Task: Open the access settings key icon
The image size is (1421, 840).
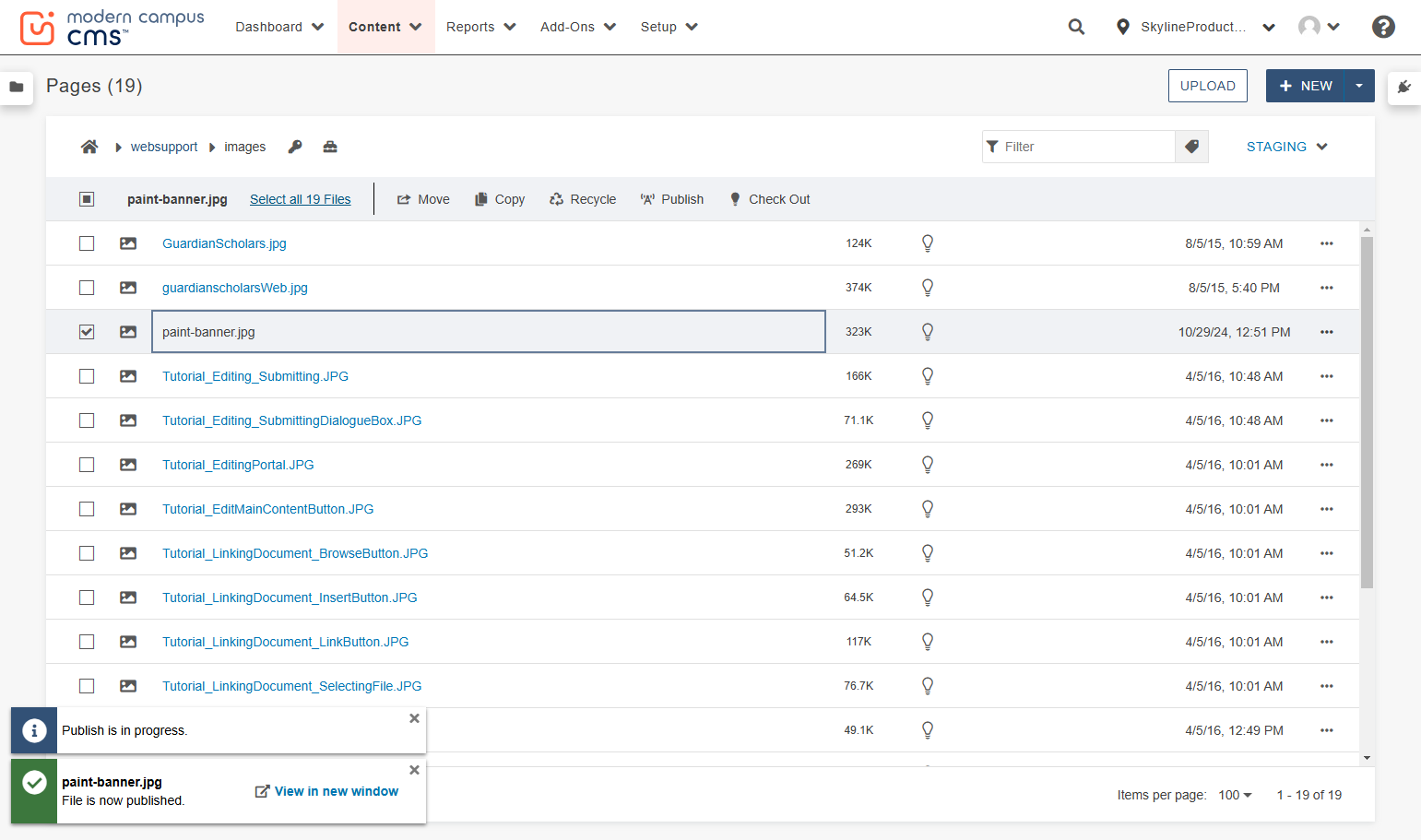Action: [x=295, y=147]
